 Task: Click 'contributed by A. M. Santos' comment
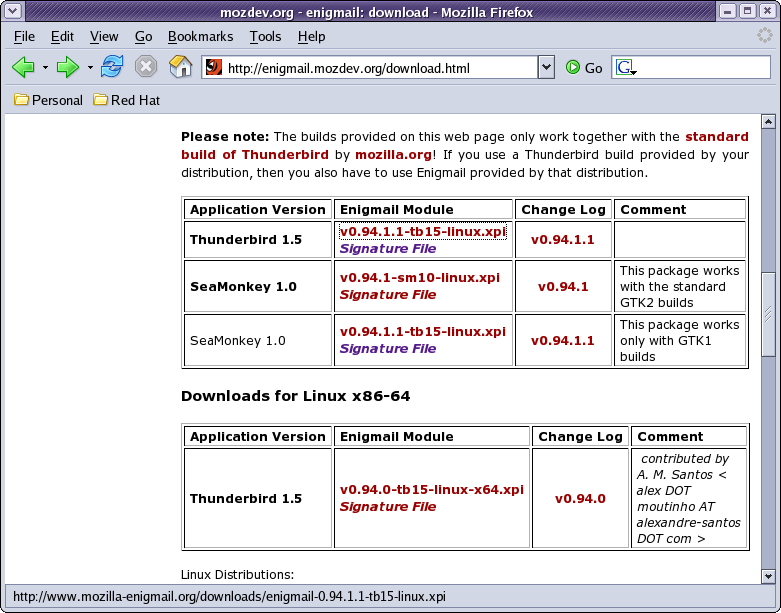click(688, 498)
